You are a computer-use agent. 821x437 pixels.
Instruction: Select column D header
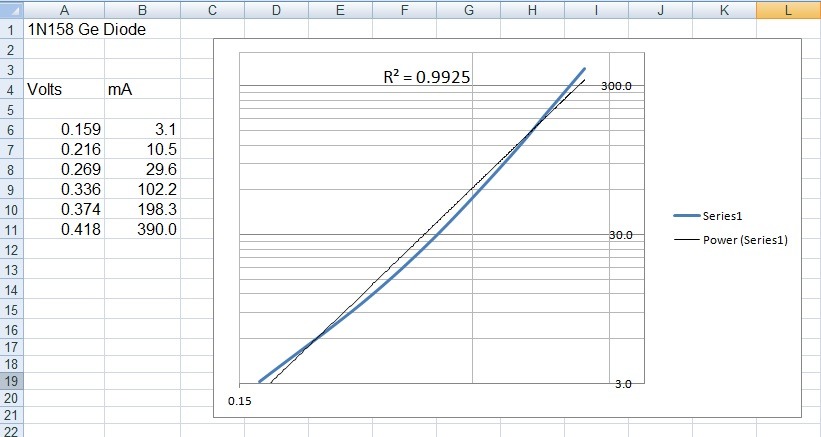coord(276,10)
